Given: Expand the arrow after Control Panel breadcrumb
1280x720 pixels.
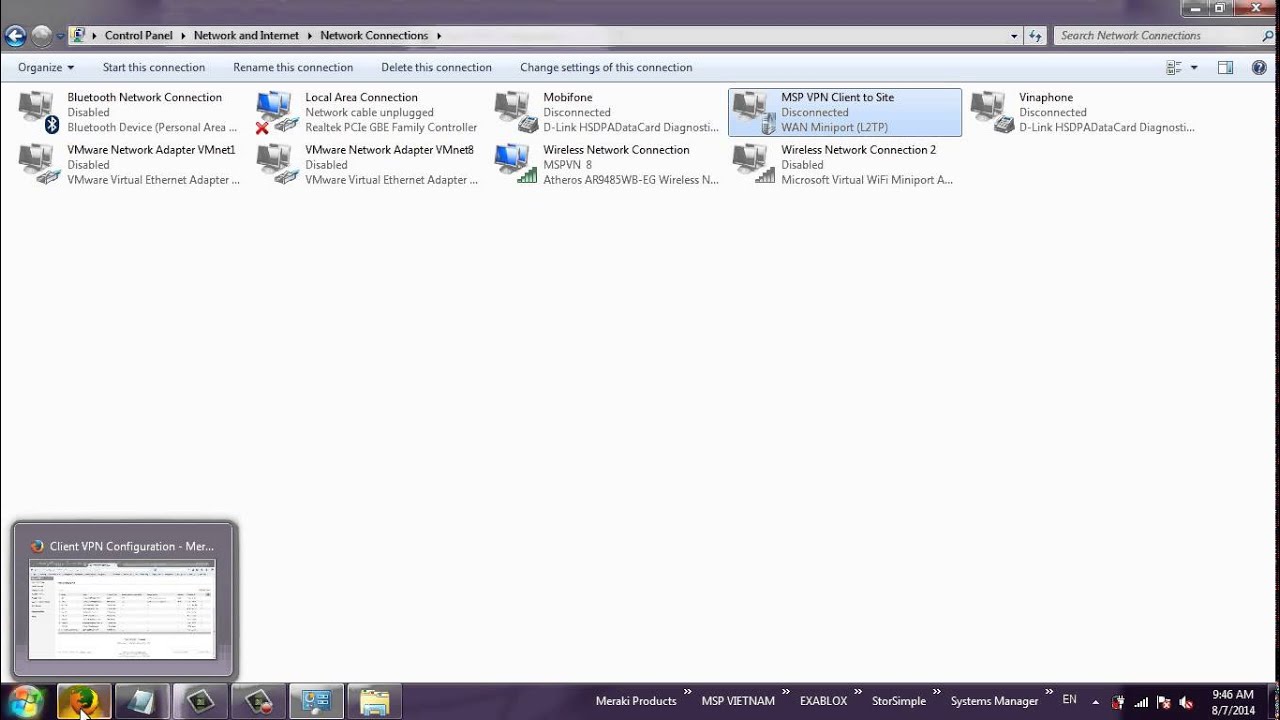Looking at the screenshot, I should (183, 36).
